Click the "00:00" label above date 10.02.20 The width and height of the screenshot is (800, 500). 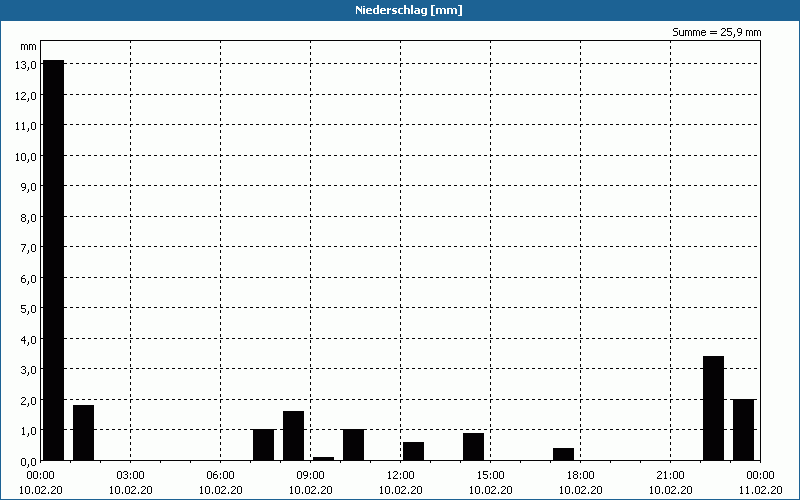pos(41,476)
